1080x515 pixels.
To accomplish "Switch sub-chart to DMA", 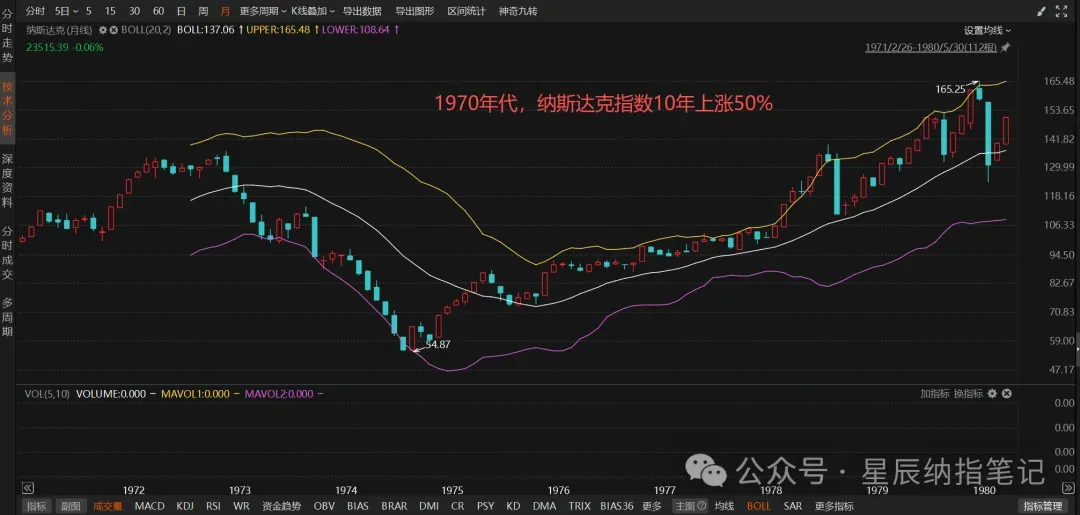I will [544, 506].
